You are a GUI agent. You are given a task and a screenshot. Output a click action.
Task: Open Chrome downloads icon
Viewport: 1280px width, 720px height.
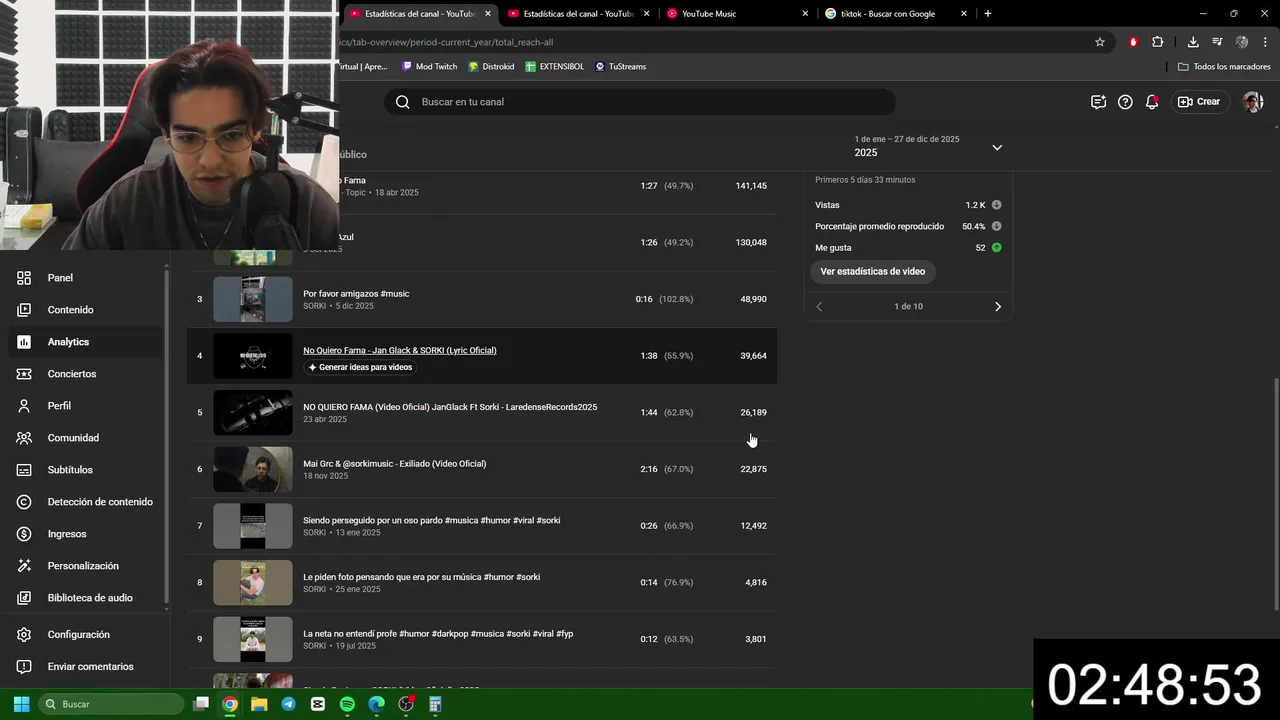1193,42
